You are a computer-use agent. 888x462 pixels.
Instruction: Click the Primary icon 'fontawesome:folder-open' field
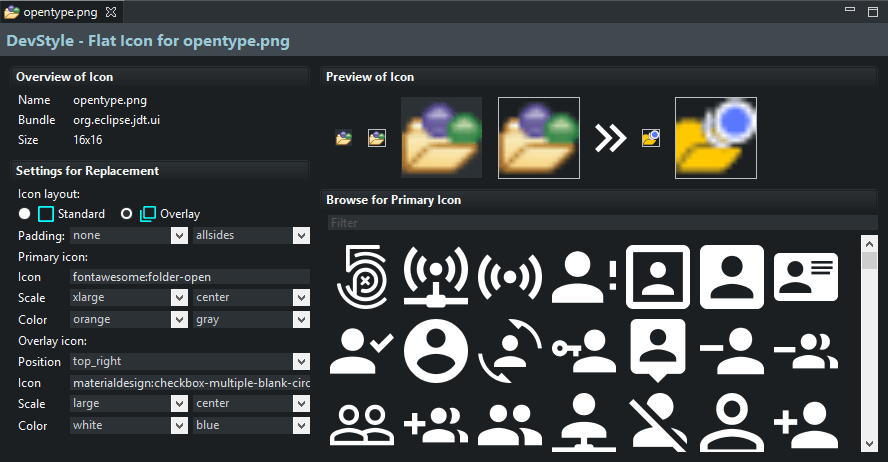pos(190,277)
